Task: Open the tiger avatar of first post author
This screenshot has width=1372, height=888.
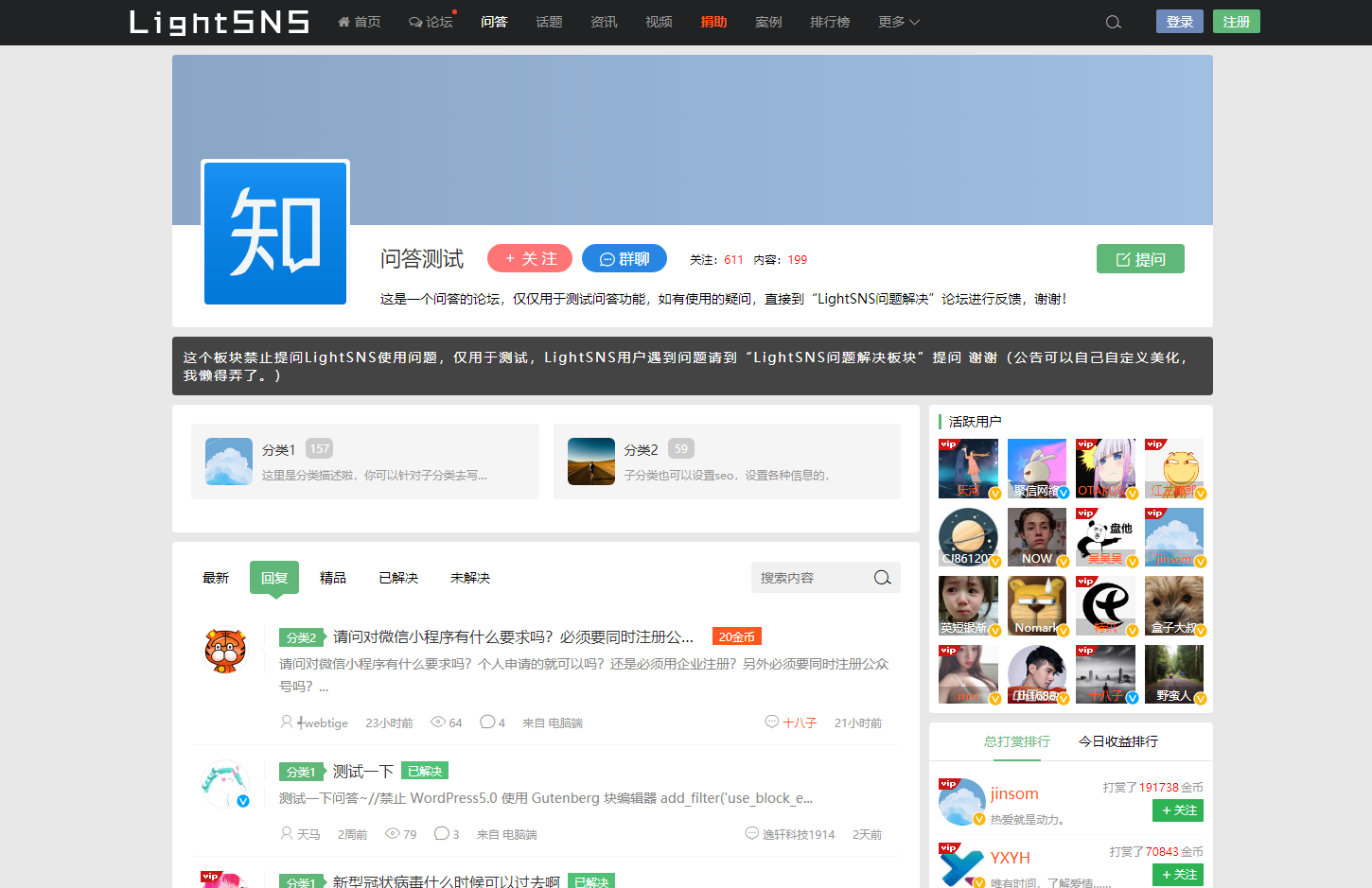Action: coord(225,652)
